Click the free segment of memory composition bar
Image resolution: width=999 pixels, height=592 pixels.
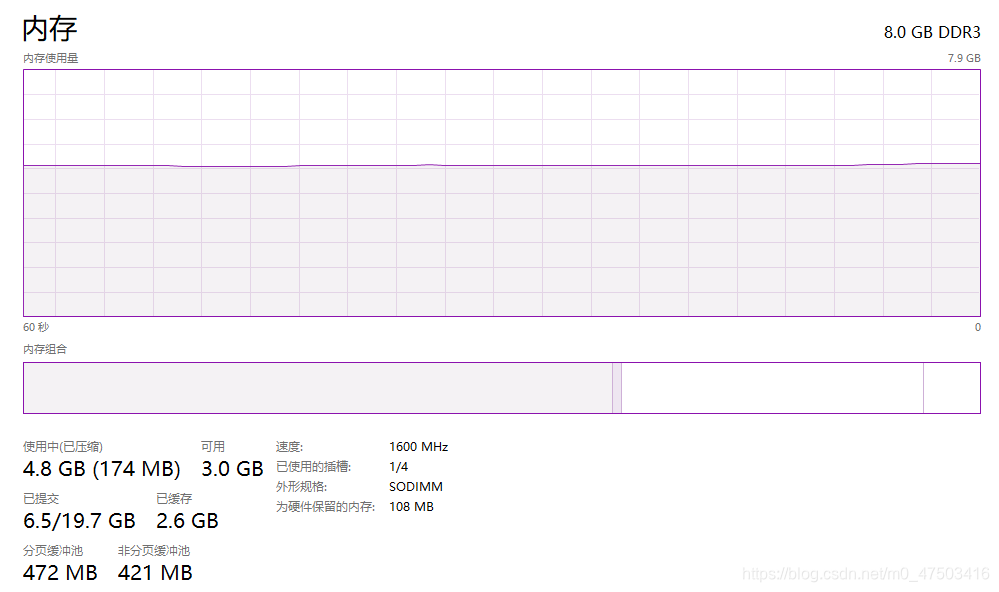point(952,388)
